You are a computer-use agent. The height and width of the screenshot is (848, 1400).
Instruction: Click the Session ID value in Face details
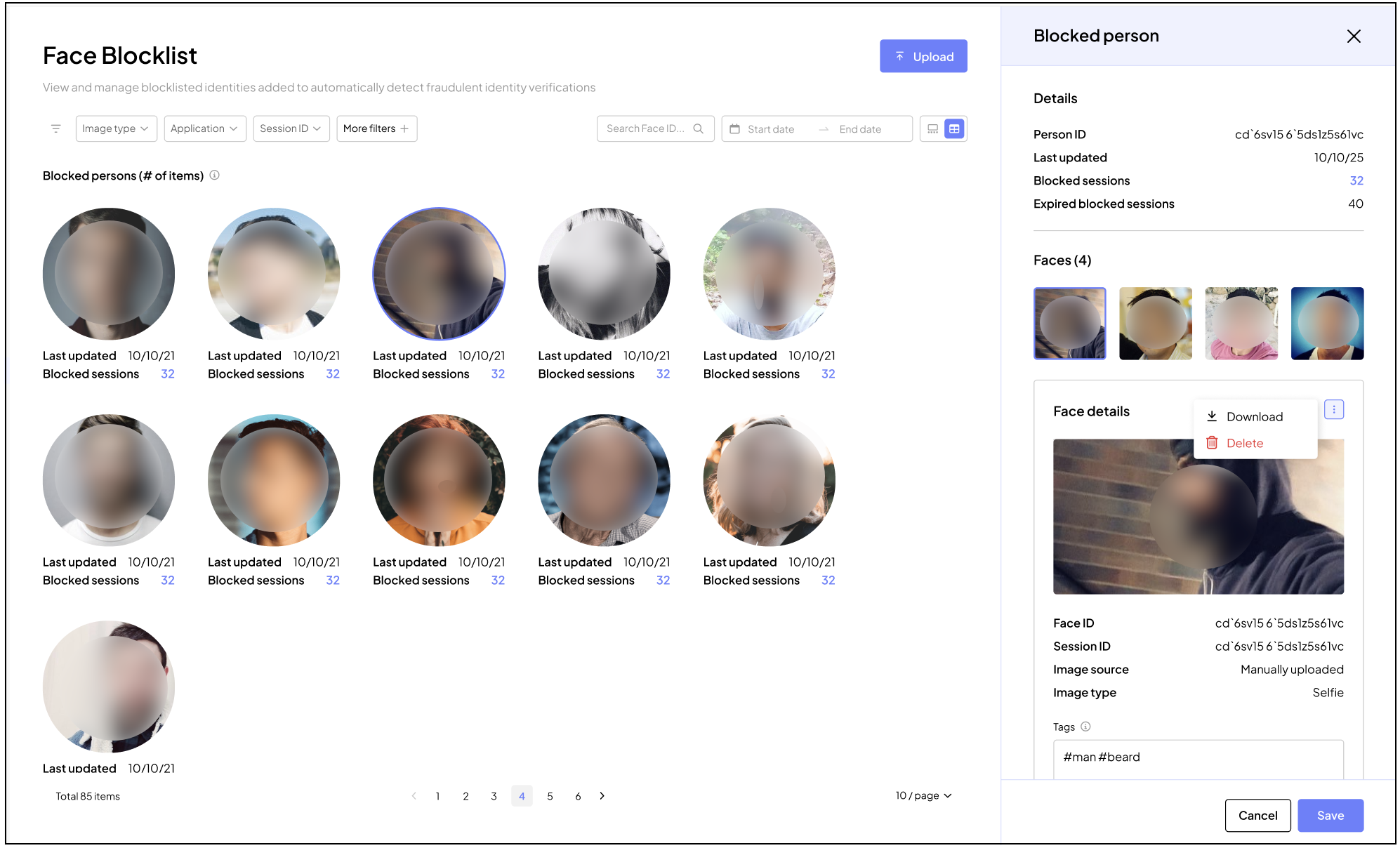(1279, 647)
